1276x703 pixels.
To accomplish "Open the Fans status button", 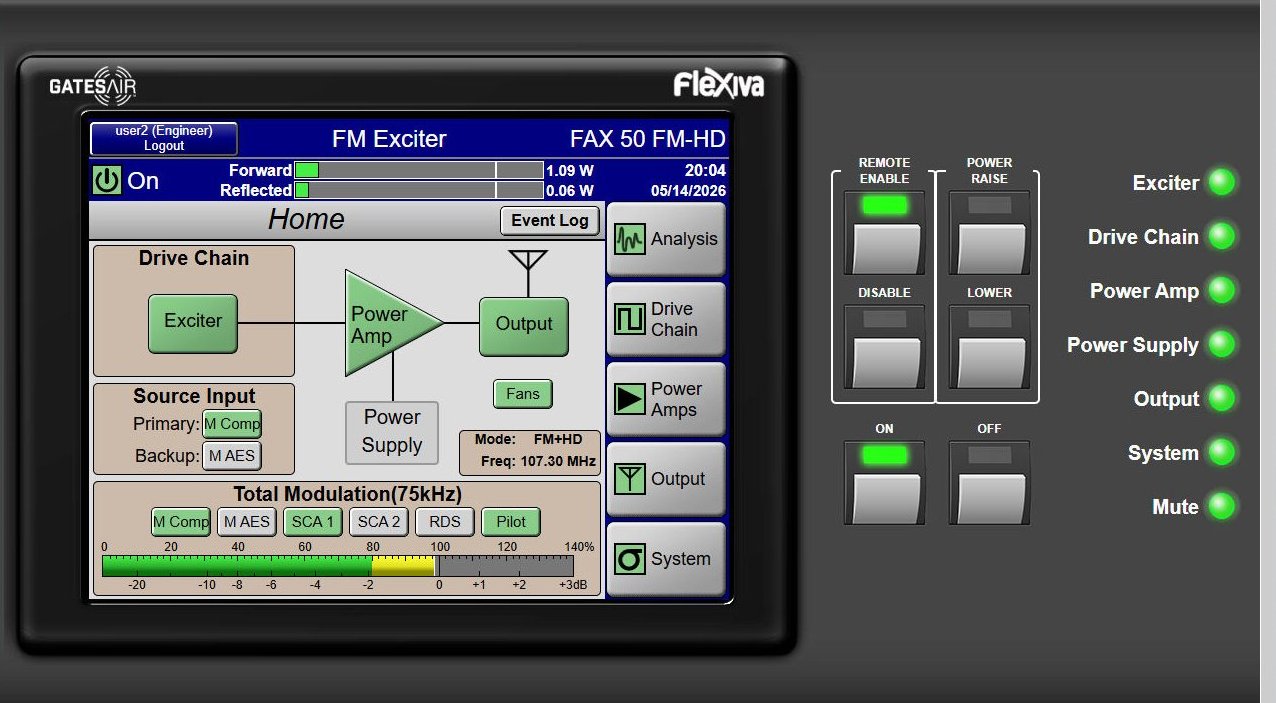I will (523, 394).
